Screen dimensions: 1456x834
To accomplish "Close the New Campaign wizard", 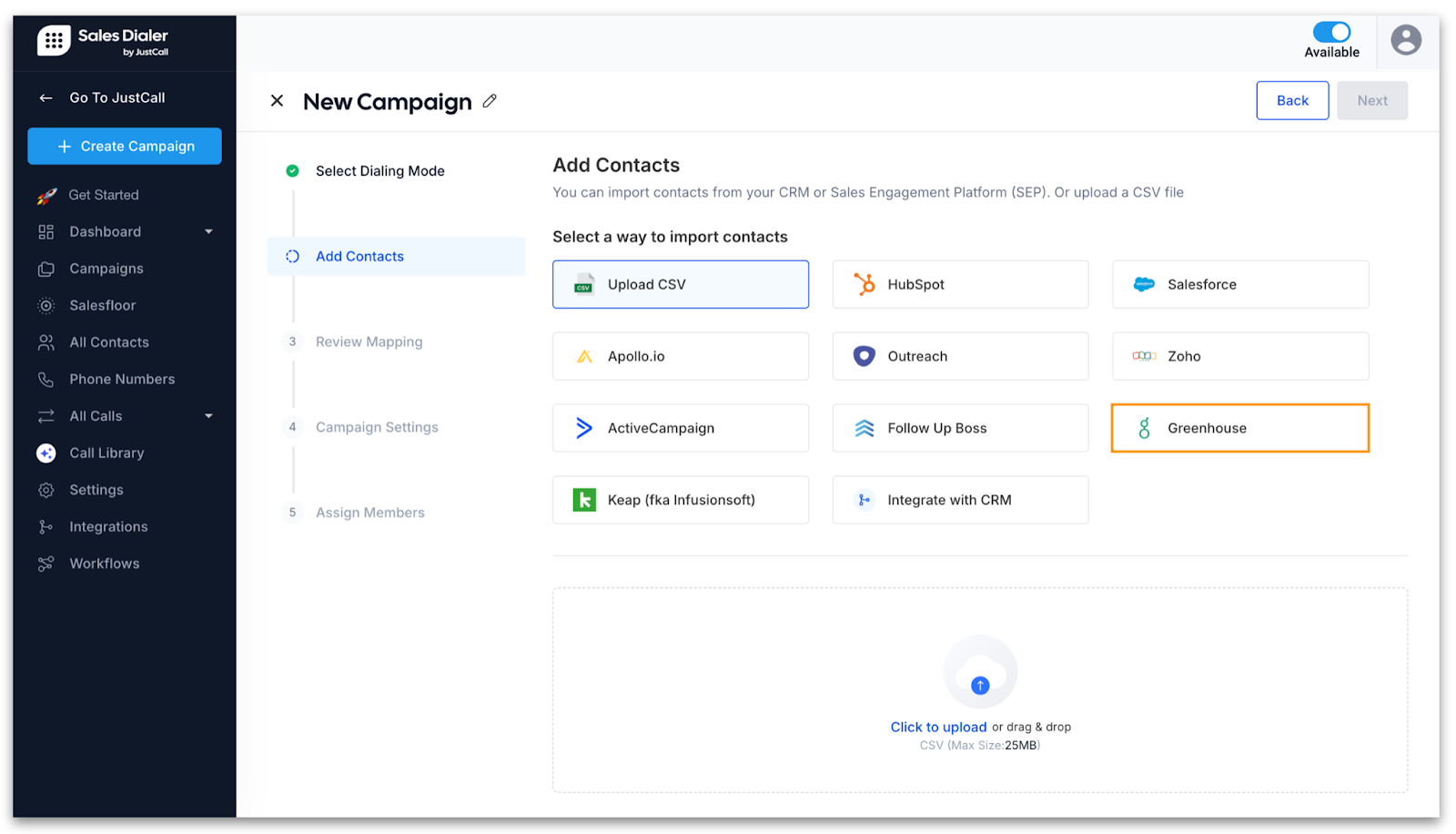I will coord(277,101).
